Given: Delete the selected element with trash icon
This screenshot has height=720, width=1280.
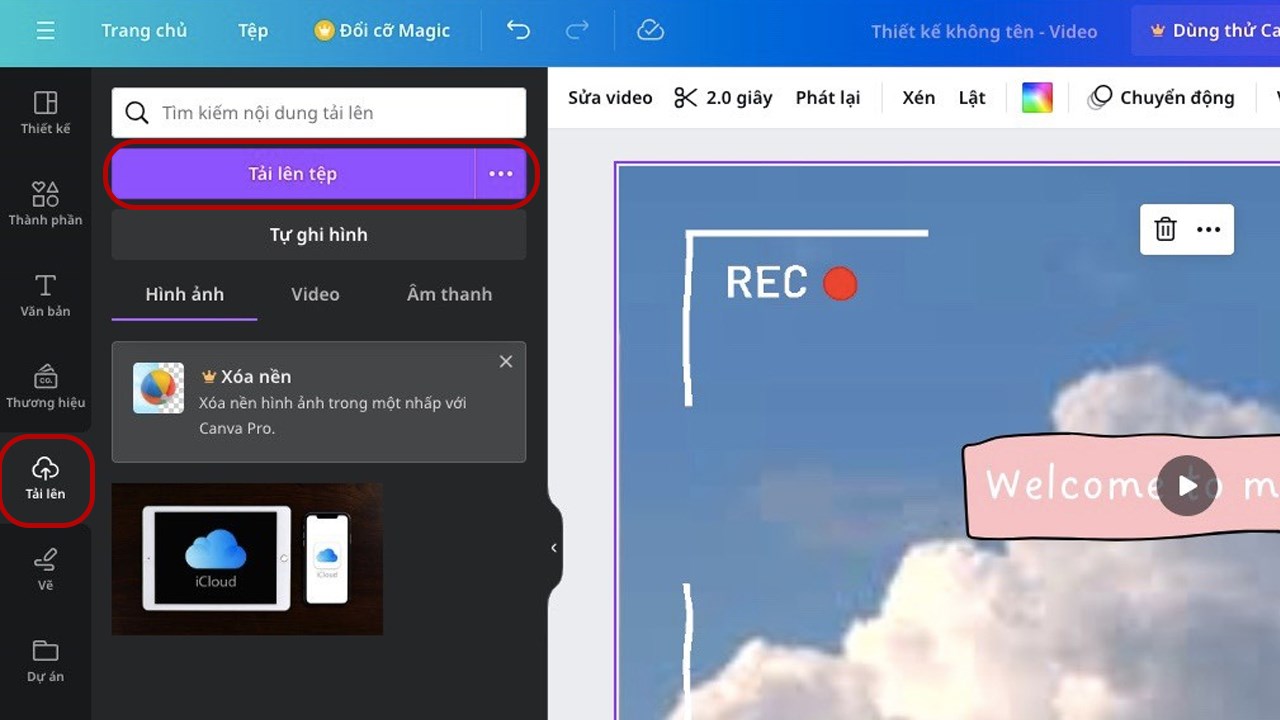Looking at the screenshot, I should tap(1165, 230).
